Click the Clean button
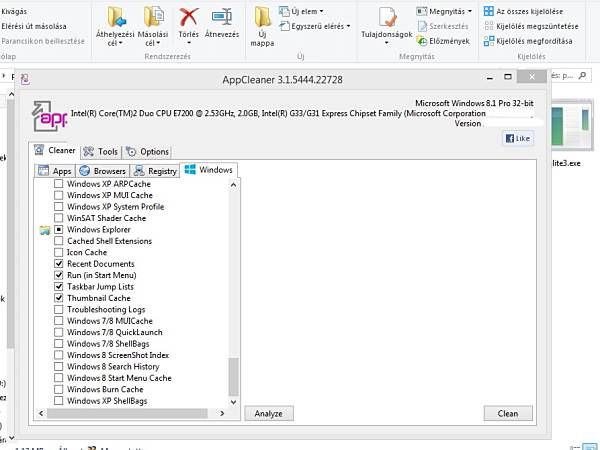Screen dimensions: 600x450 (508, 414)
